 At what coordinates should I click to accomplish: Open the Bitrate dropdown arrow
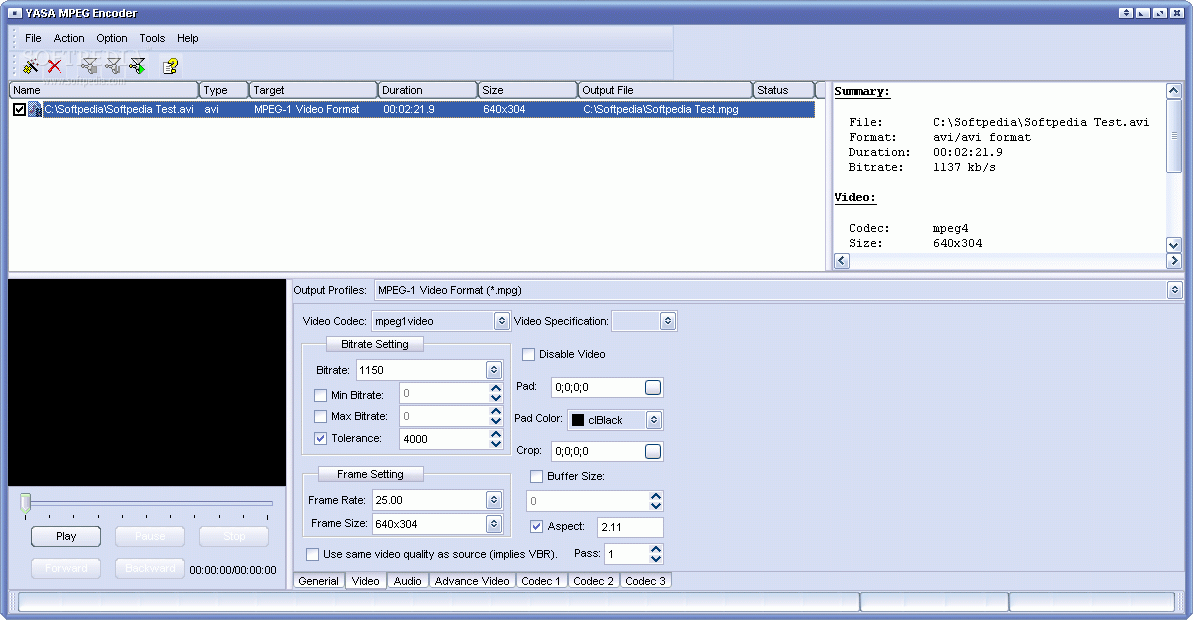tap(494, 370)
